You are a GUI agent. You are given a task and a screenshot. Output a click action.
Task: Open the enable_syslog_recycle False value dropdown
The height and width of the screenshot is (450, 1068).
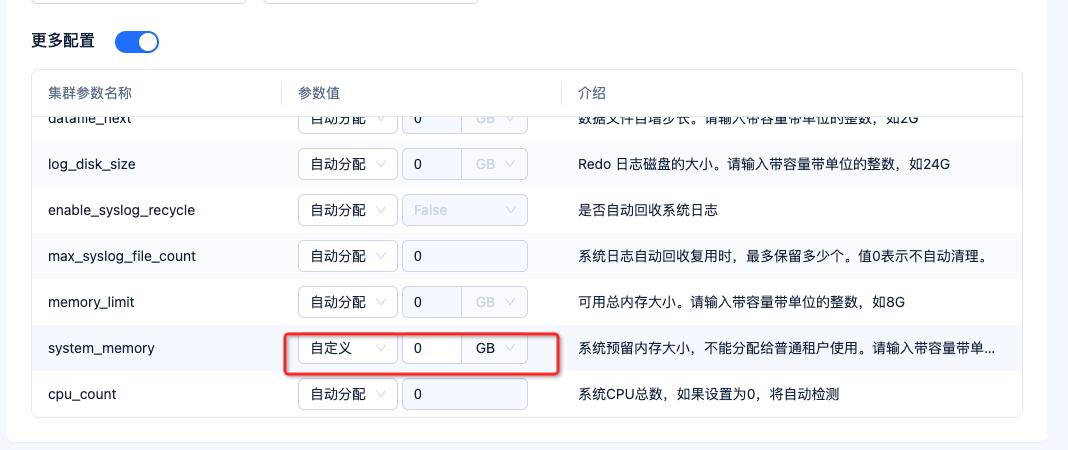point(465,210)
